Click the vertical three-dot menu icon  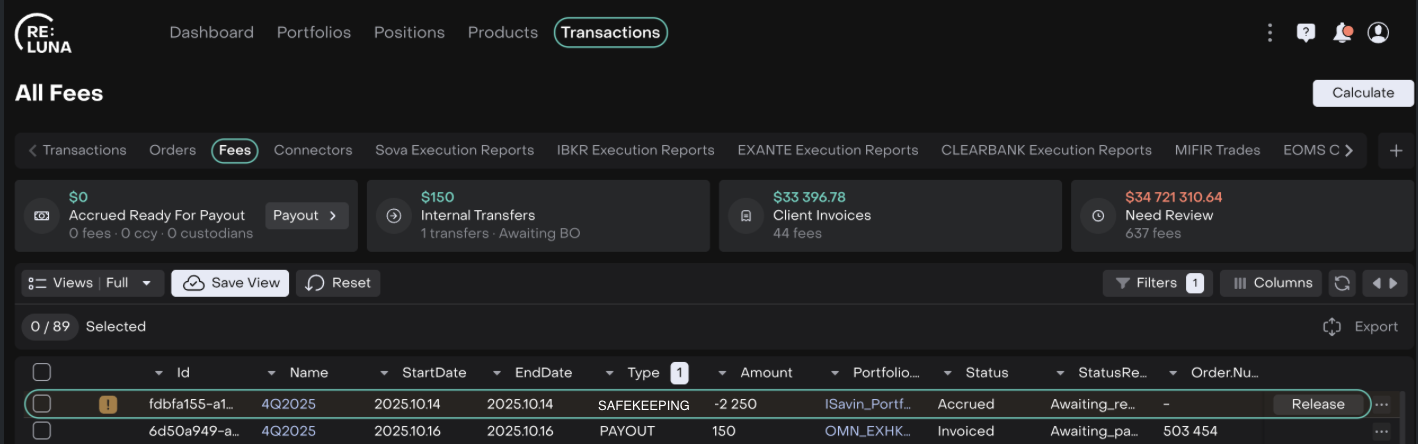point(1270,33)
